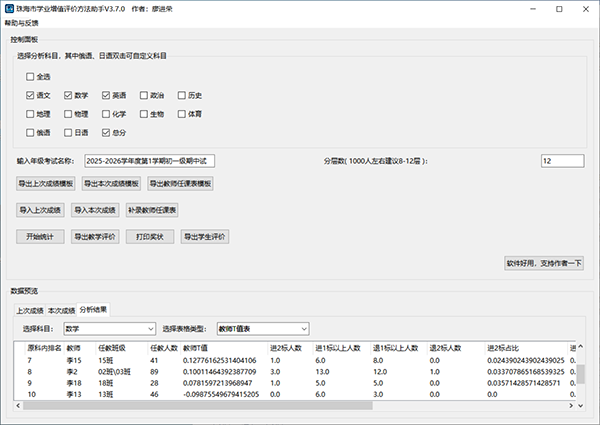Click the 任教人数 column header
This screenshot has width=600, height=425.
click(164, 348)
